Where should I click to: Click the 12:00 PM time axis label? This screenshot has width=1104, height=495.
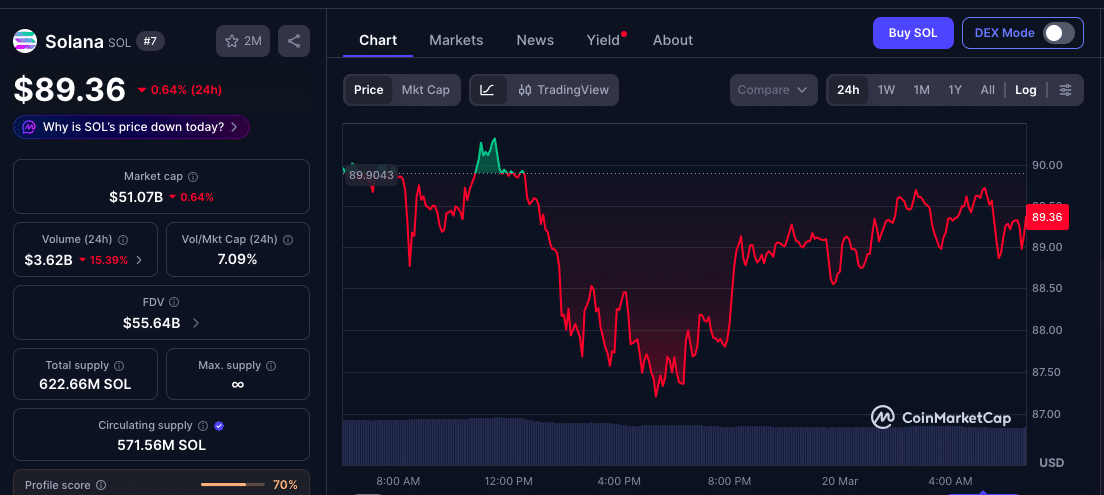pos(509,482)
